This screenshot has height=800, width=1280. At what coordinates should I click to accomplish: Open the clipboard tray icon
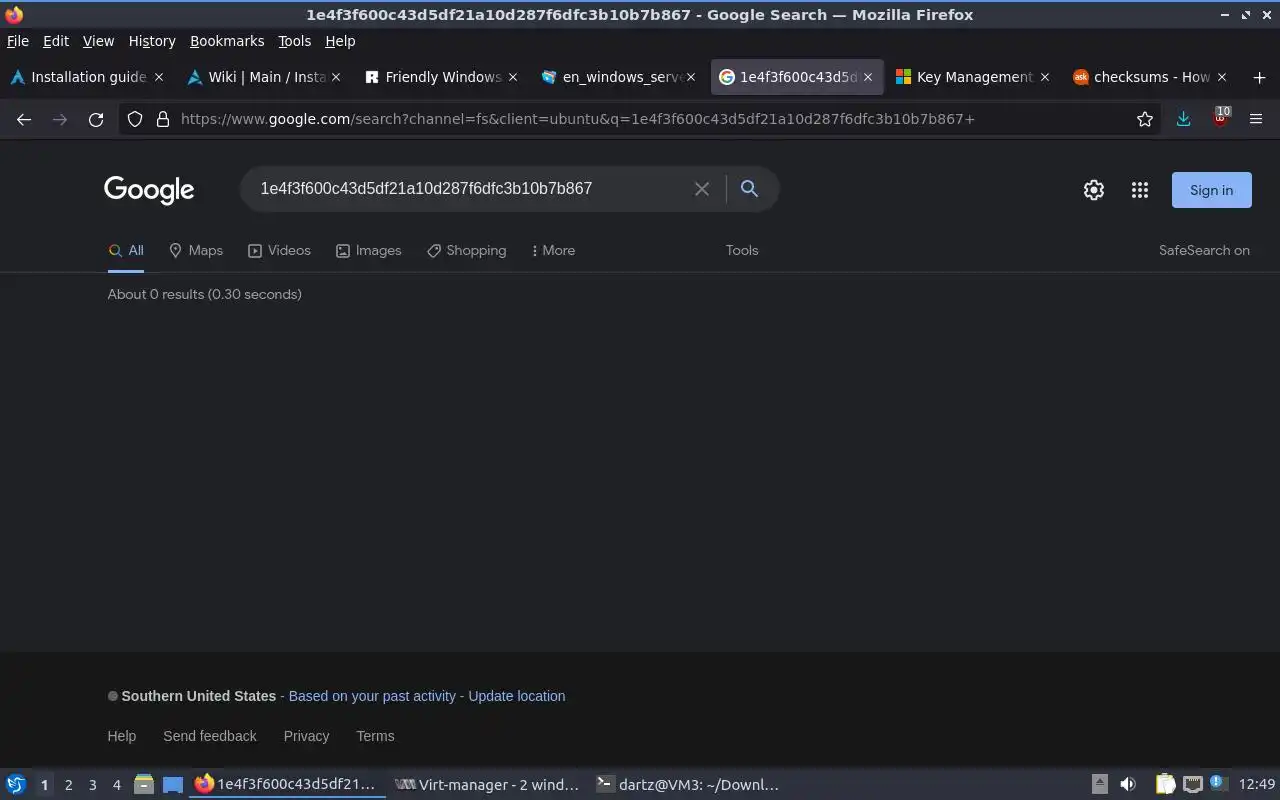[x=1166, y=784]
